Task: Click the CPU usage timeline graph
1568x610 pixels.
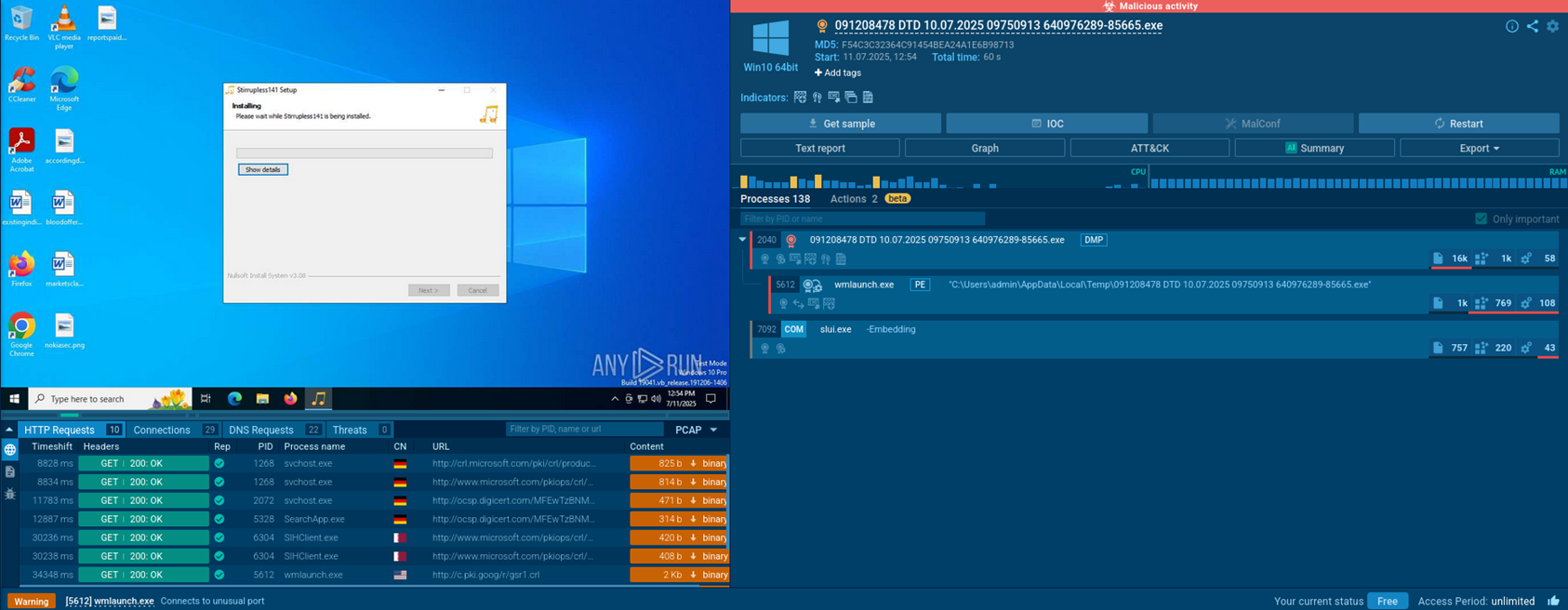Action: click(939, 179)
